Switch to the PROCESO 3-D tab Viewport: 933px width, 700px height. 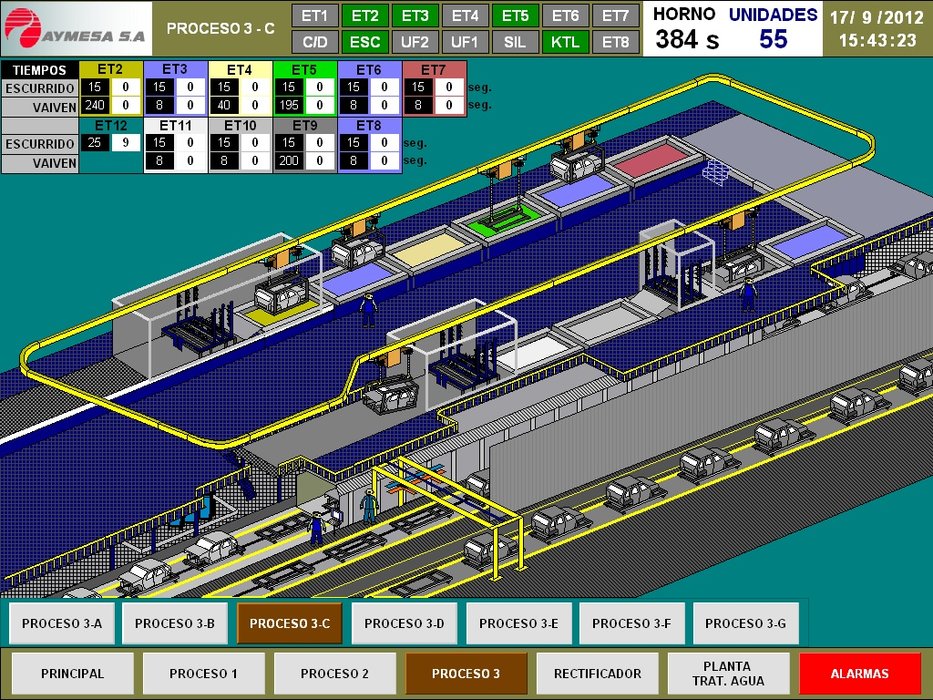pos(403,623)
